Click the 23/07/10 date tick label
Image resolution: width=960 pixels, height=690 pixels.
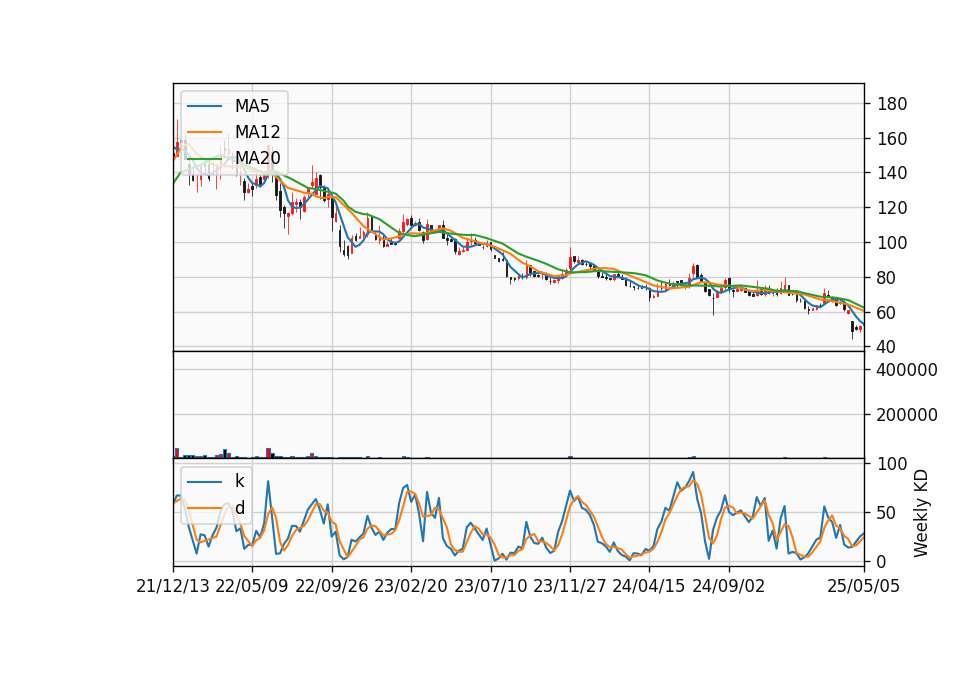point(490,586)
